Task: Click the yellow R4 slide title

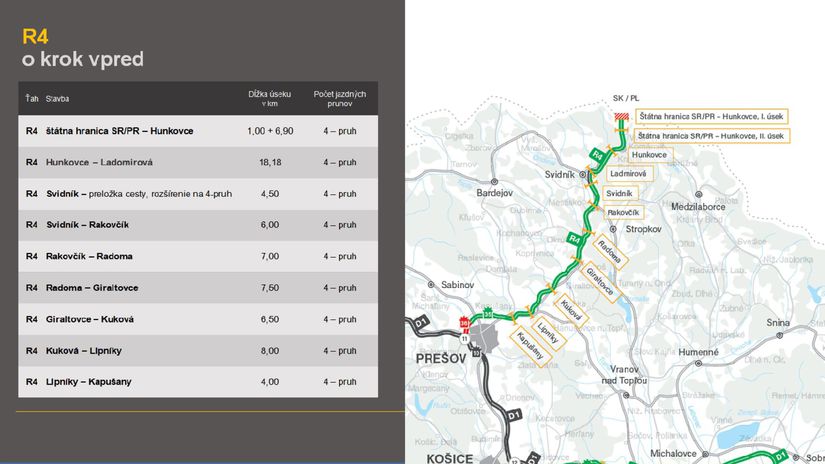Action: click(x=36, y=37)
